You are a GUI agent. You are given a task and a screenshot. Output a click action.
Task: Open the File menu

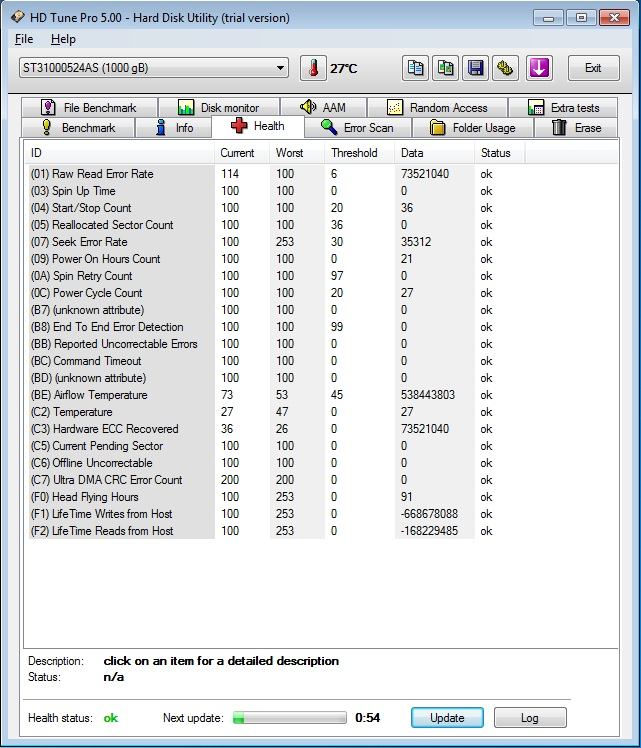tap(24, 39)
